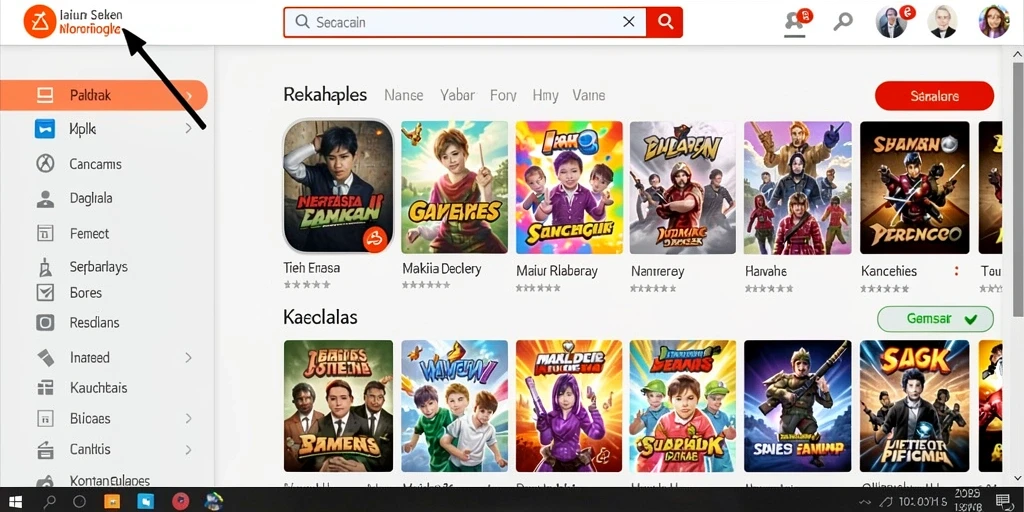Click the magnifier icon in the header
Viewport: 1024px width, 512px height.
coord(843,22)
